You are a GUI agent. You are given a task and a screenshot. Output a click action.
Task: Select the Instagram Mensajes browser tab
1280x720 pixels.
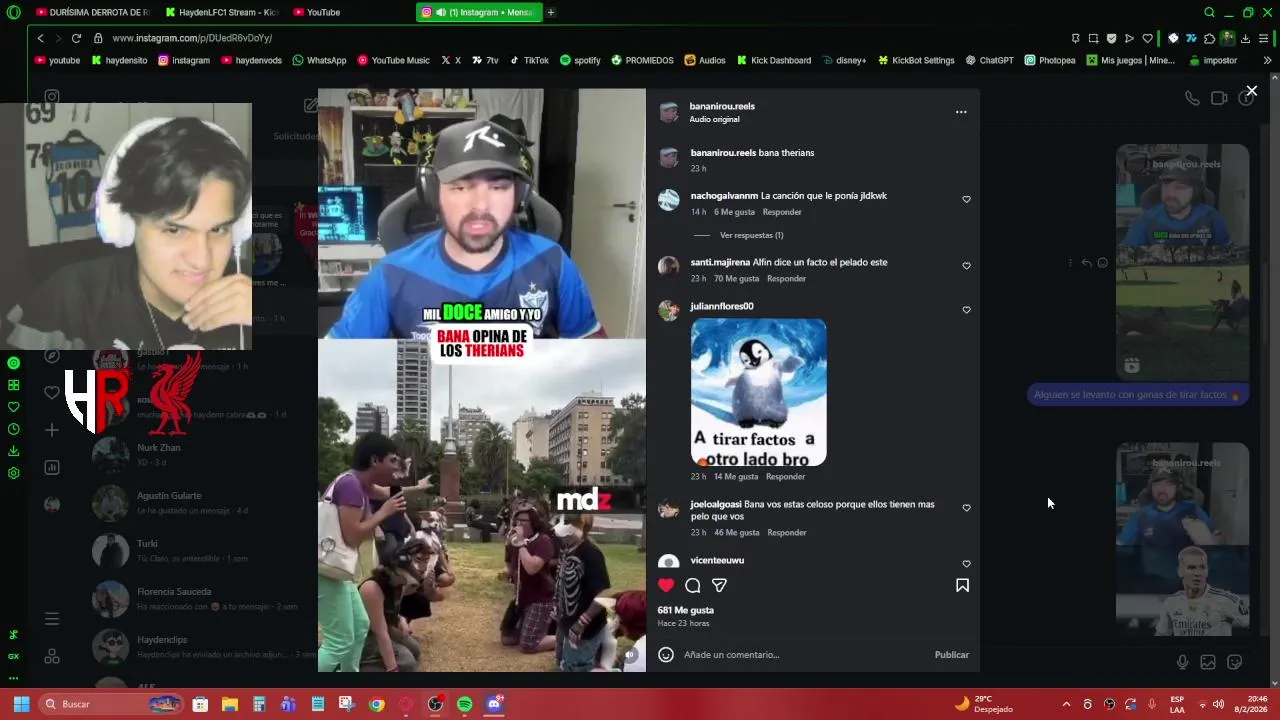478,12
